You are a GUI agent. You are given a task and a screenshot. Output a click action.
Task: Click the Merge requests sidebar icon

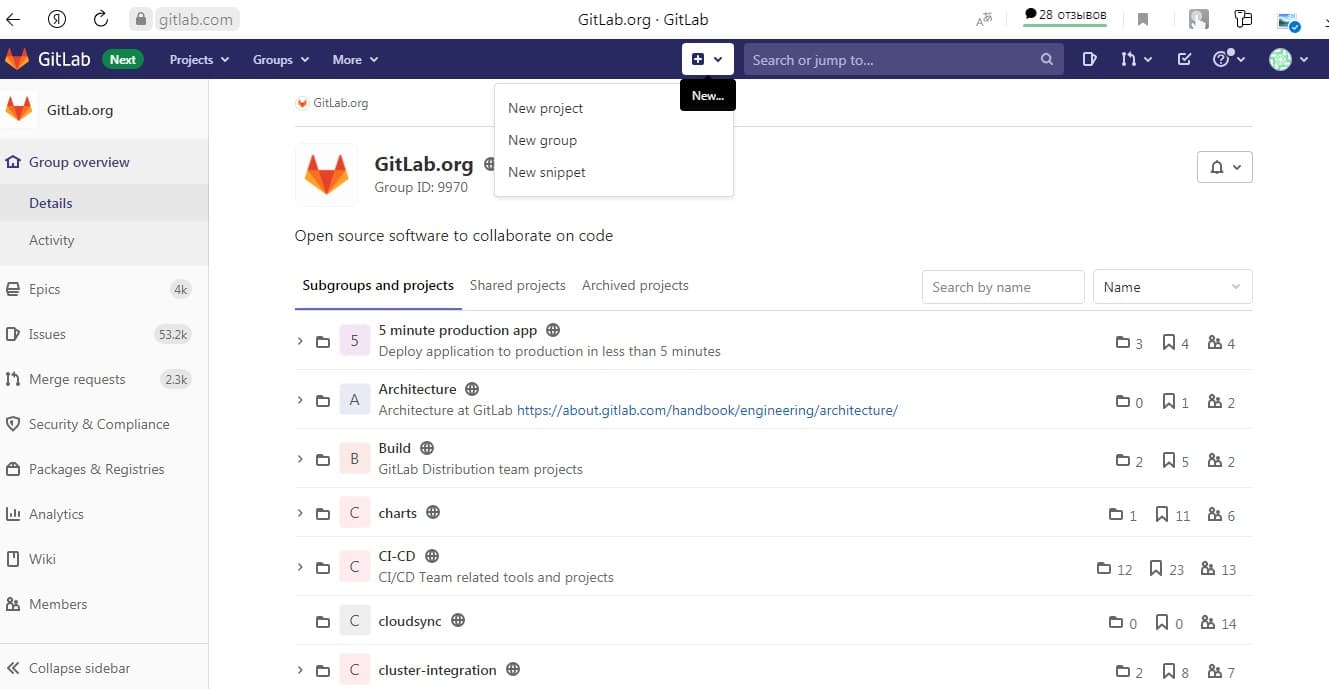(x=13, y=379)
